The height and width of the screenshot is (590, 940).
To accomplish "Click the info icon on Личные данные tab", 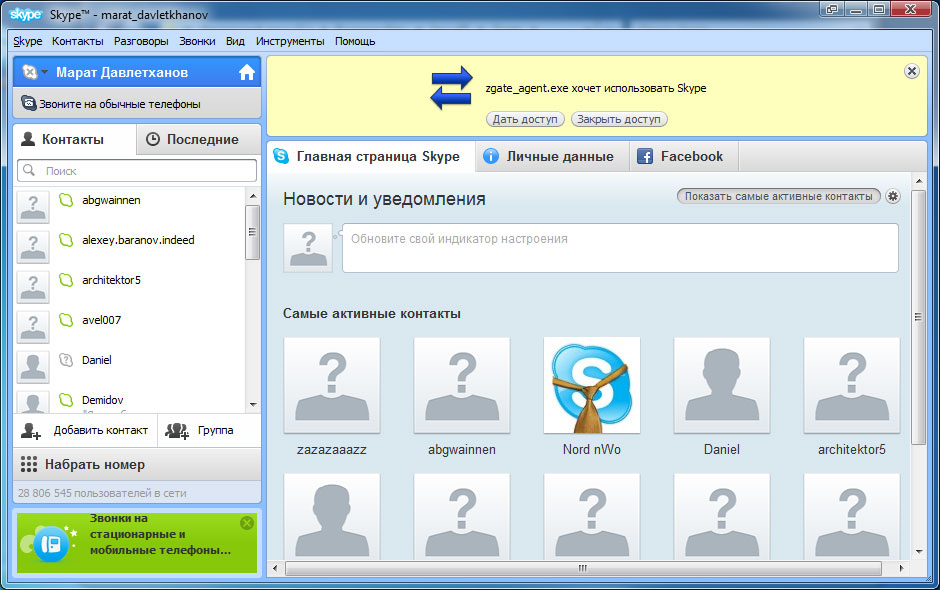I will coord(490,156).
